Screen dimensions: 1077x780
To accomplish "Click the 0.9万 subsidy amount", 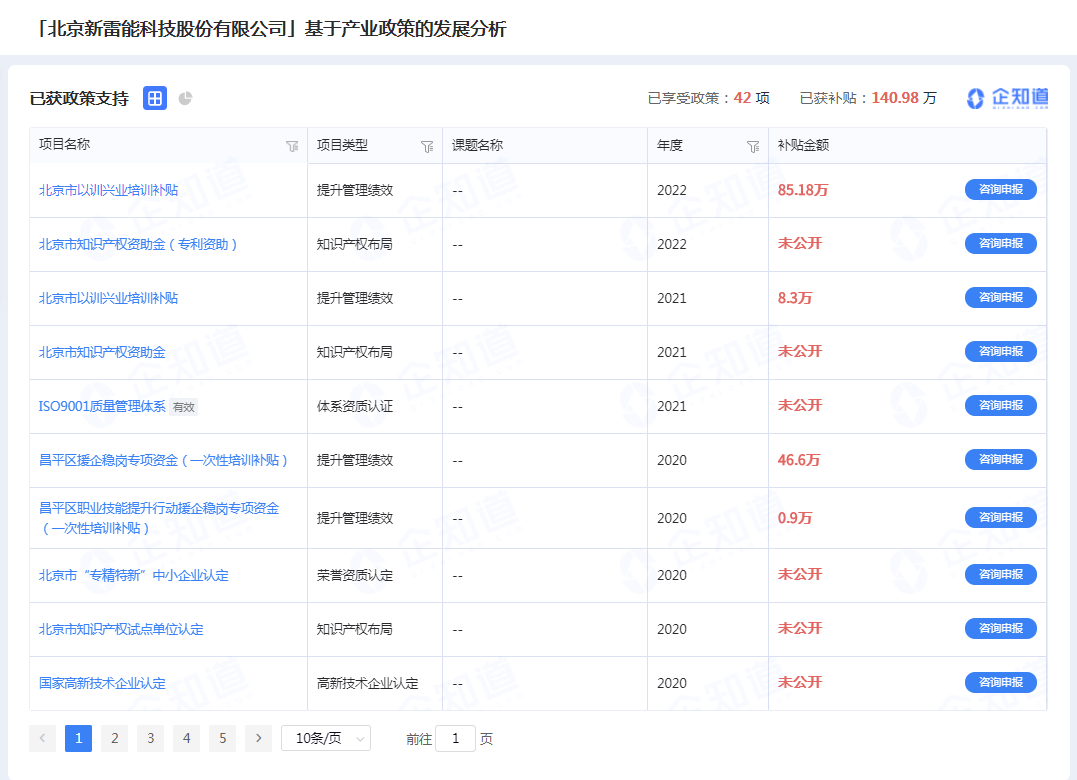I will click(x=795, y=518).
